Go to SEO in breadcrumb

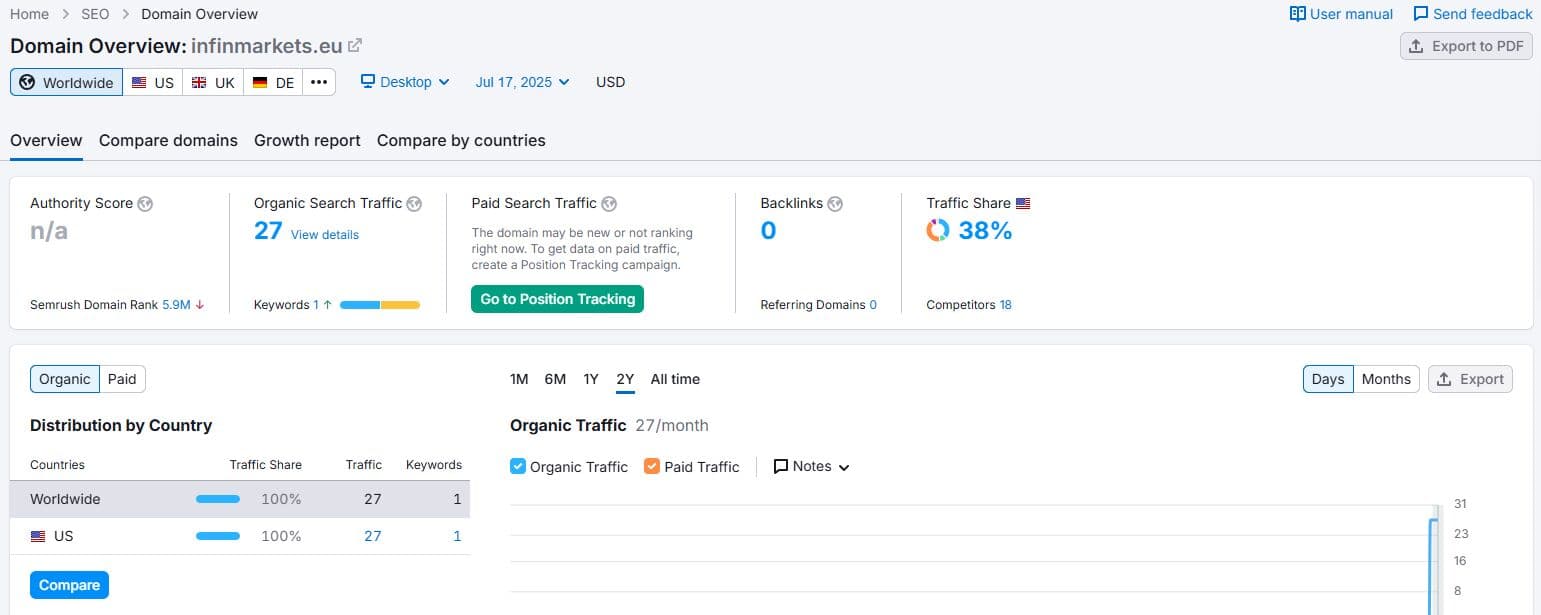(95, 14)
